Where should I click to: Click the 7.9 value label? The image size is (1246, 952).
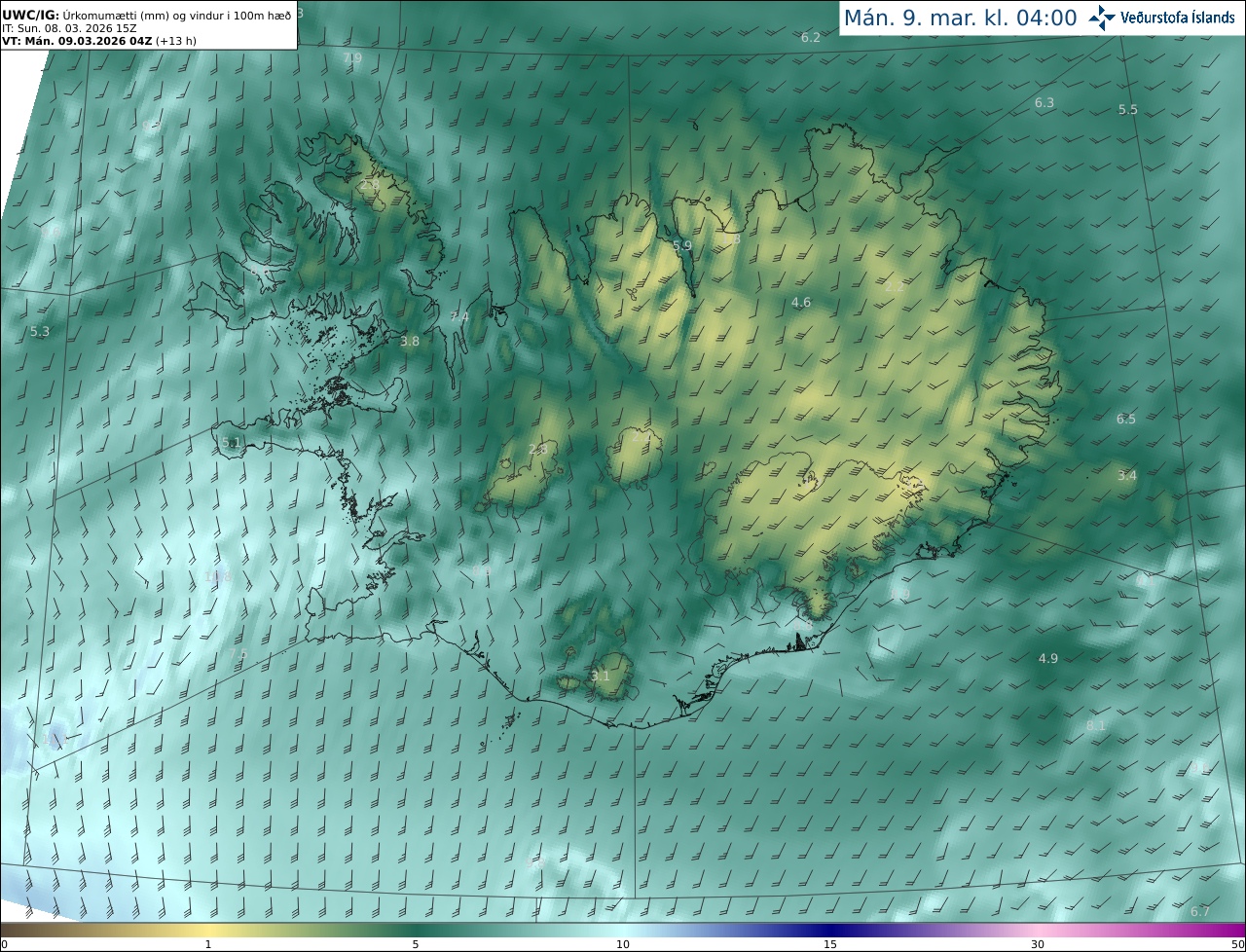click(352, 58)
